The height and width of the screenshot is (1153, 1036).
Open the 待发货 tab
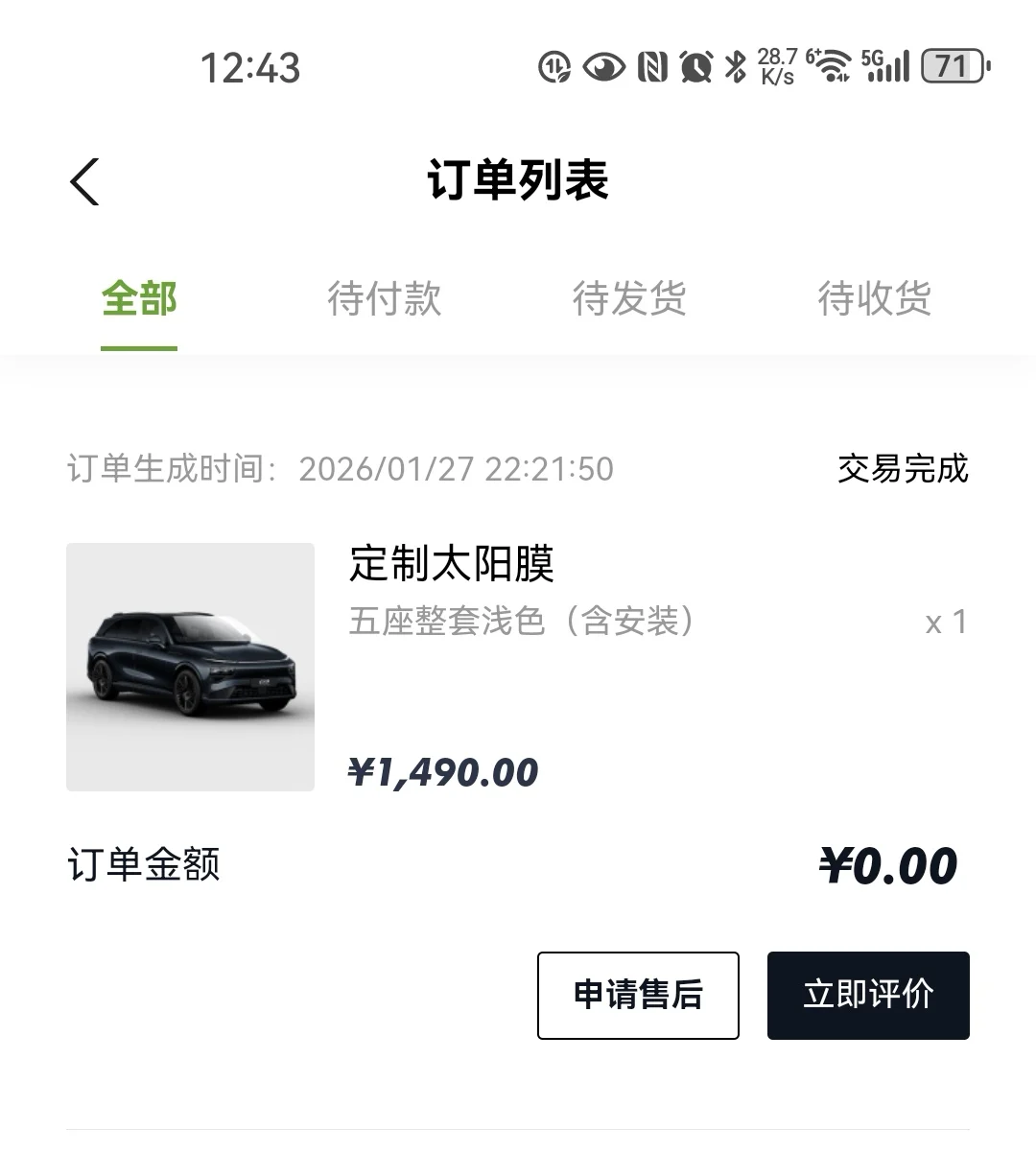tap(629, 298)
